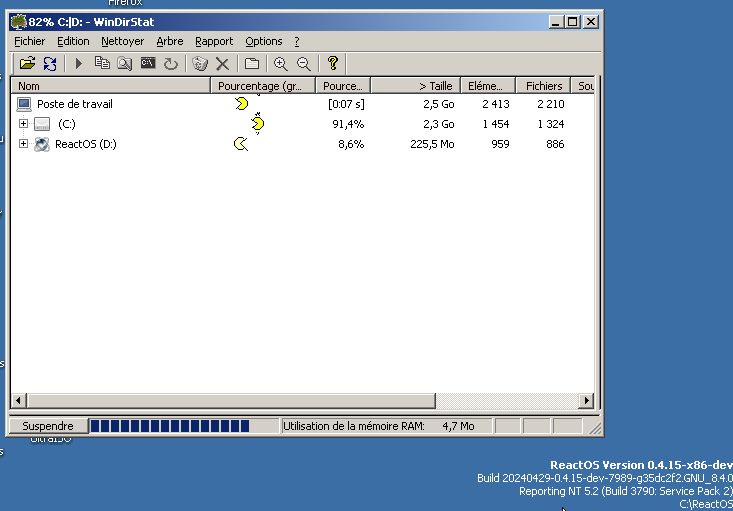Click the scroll left arrow
The image size is (733, 511).
pyautogui.click(x=18, y=400)
